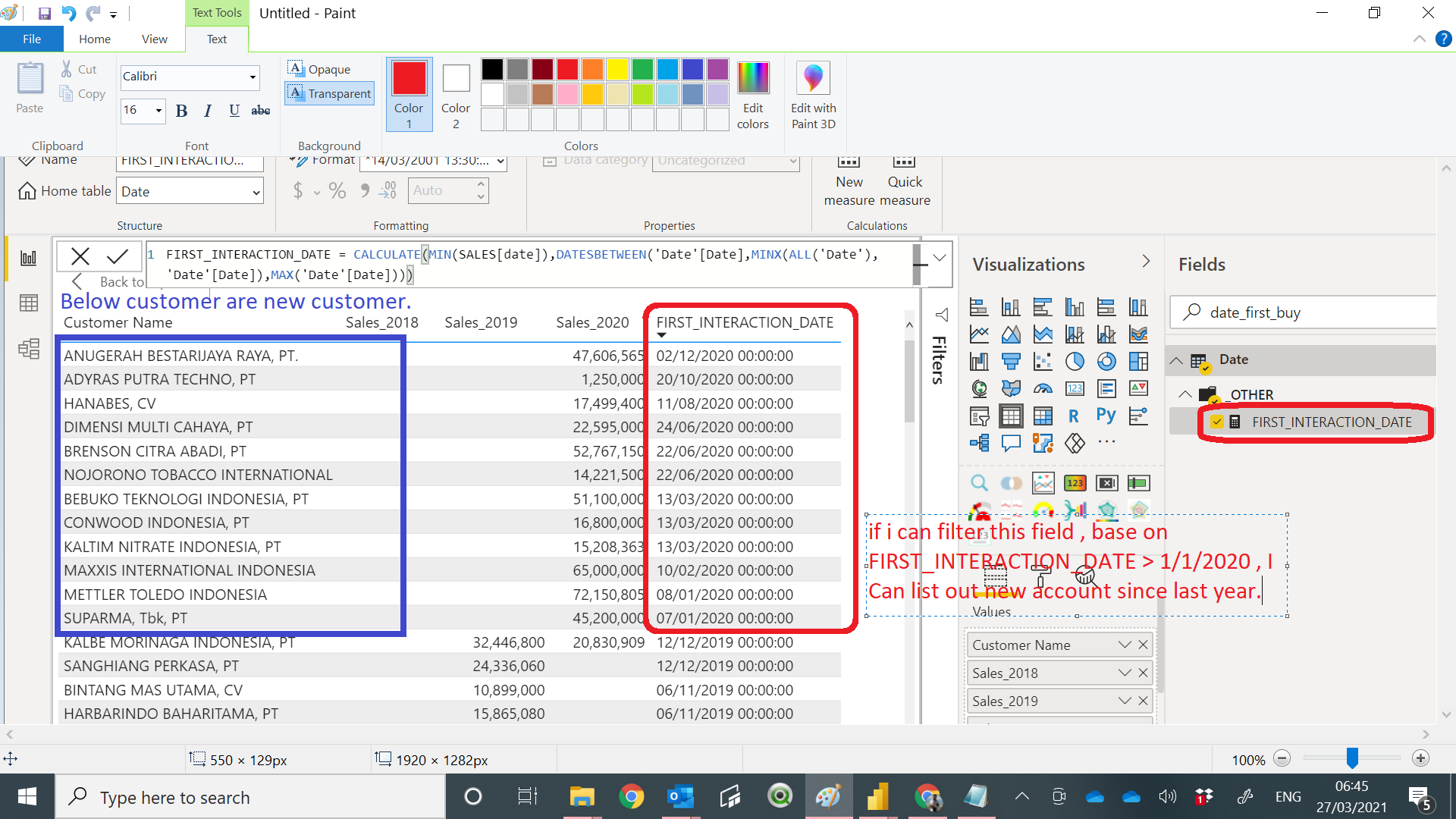This screenshot has height=819, width=1456.
Task: Click the Color 2 button
Action: click(456, 95)
